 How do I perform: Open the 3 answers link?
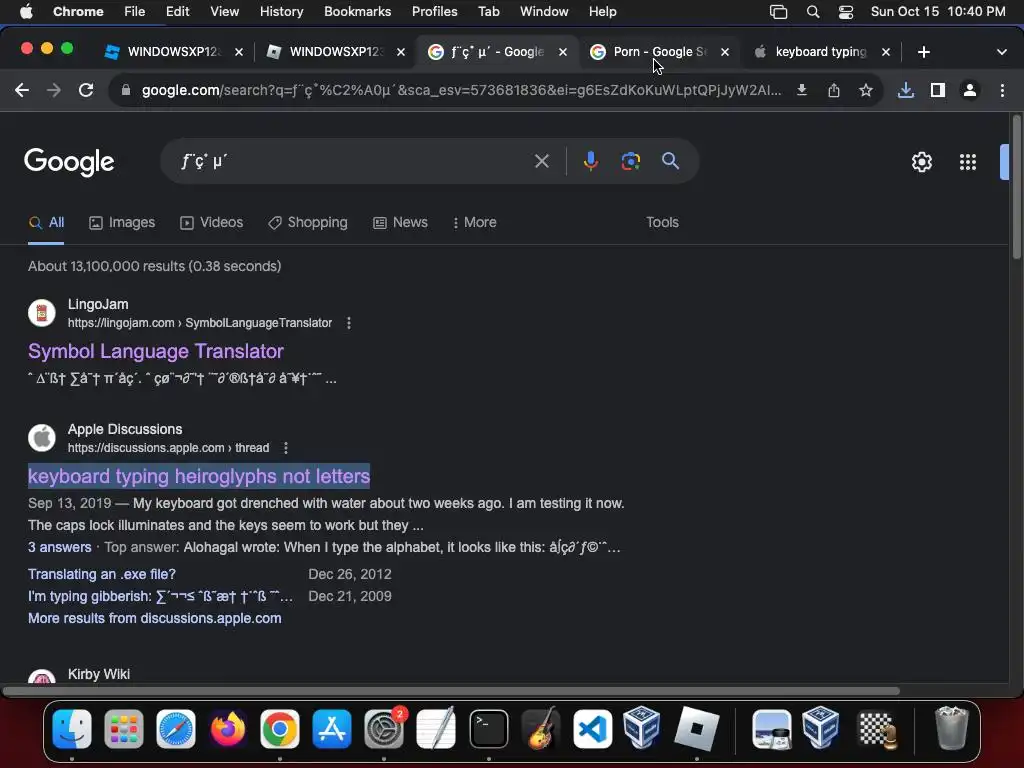click(x=59, y=547)
